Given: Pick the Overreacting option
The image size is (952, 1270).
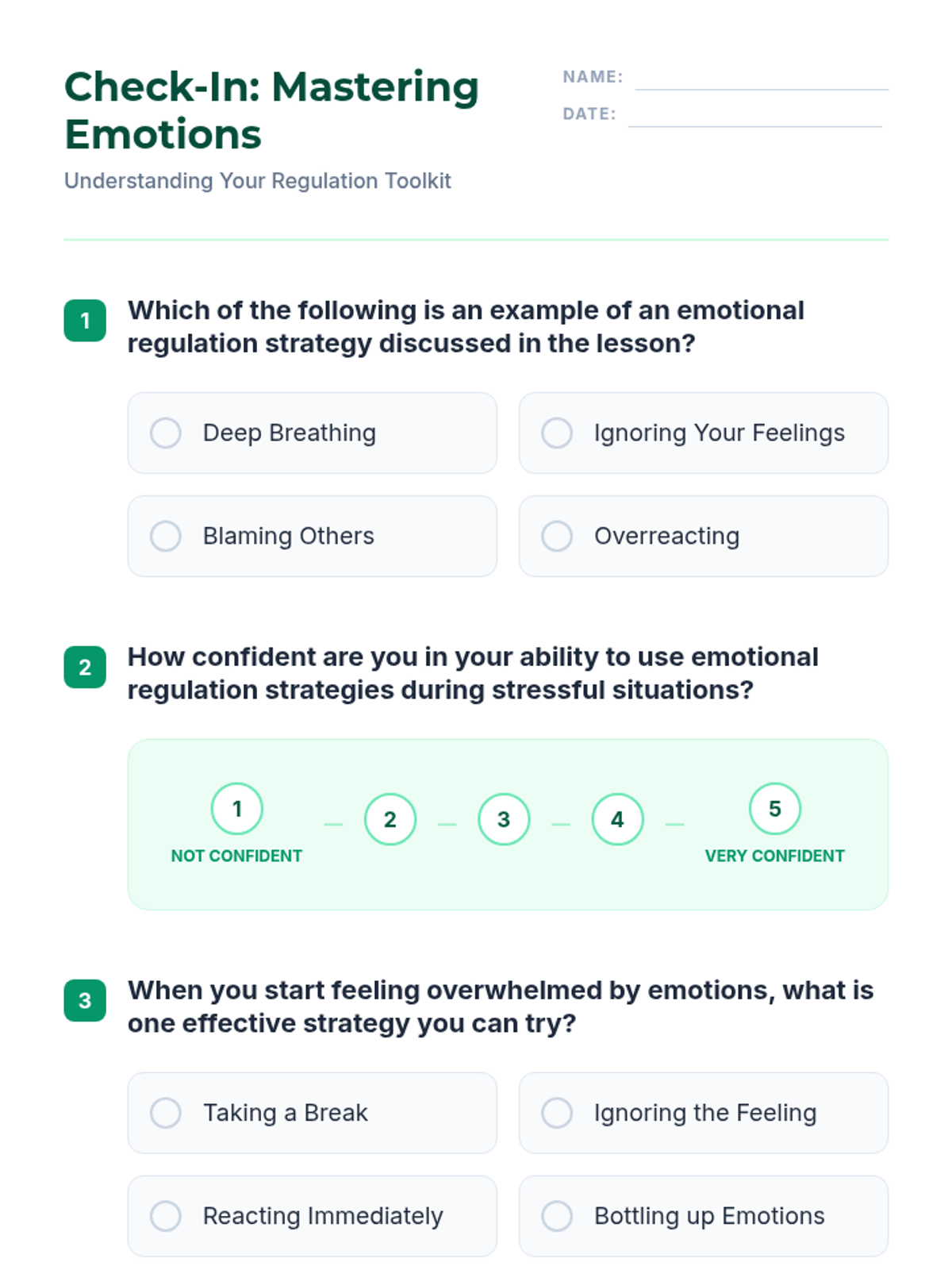Looking at the screenshot, I should 557,537.
